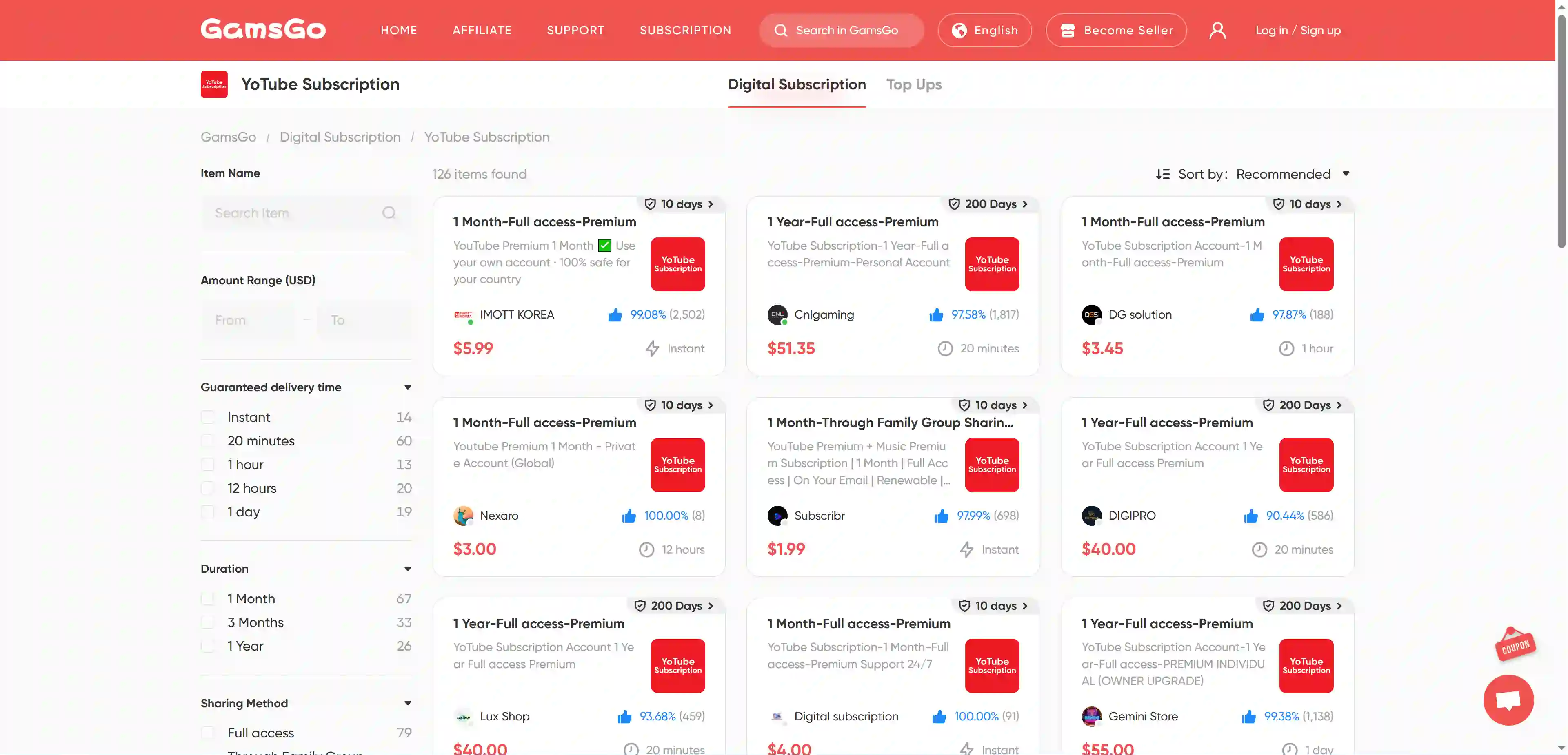
Task: Click the Nexaro seller avatar
Action: click(463, 516)
